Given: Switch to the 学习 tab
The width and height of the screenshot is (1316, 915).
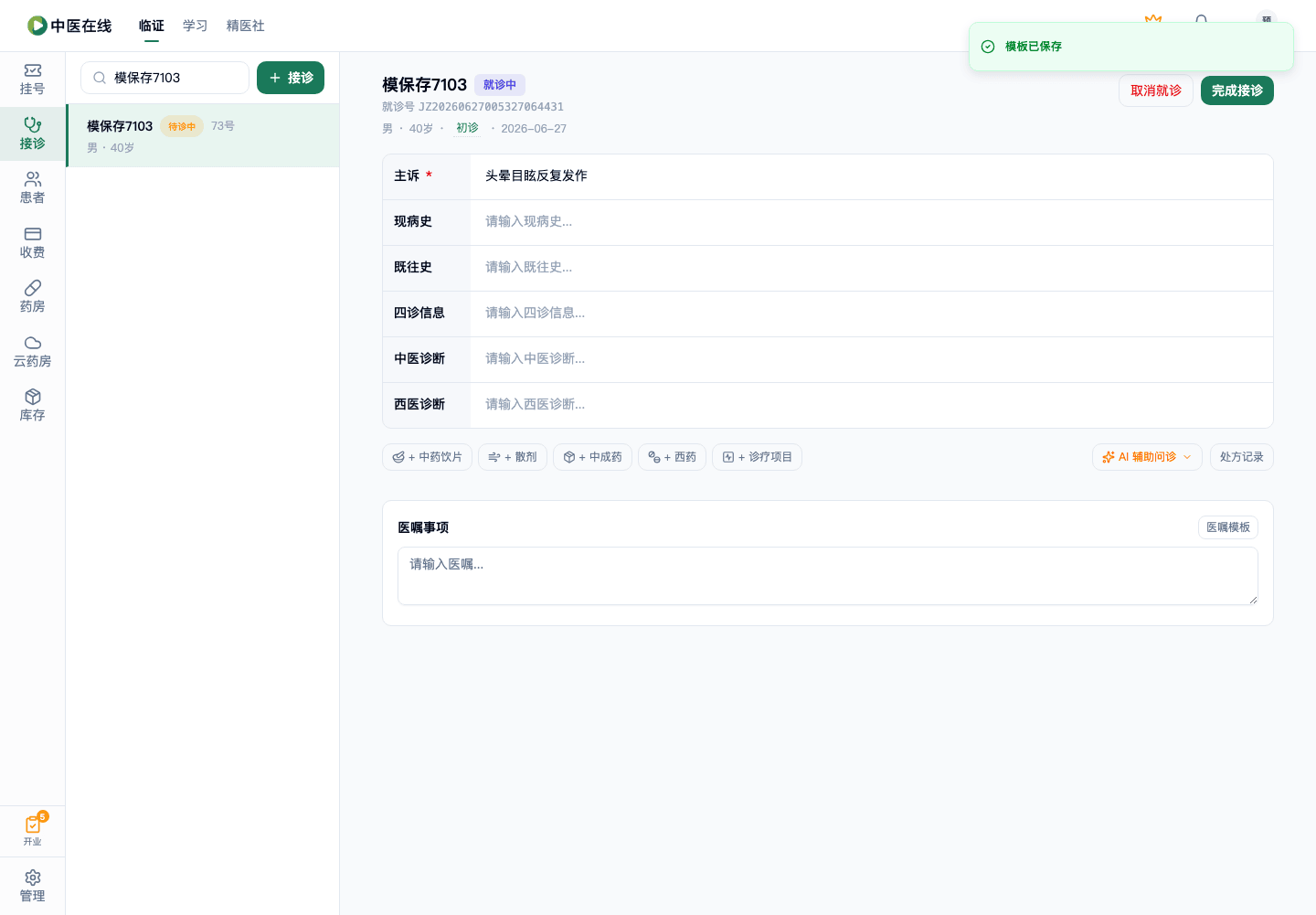Looking at the screenshot, I should 196,26.
